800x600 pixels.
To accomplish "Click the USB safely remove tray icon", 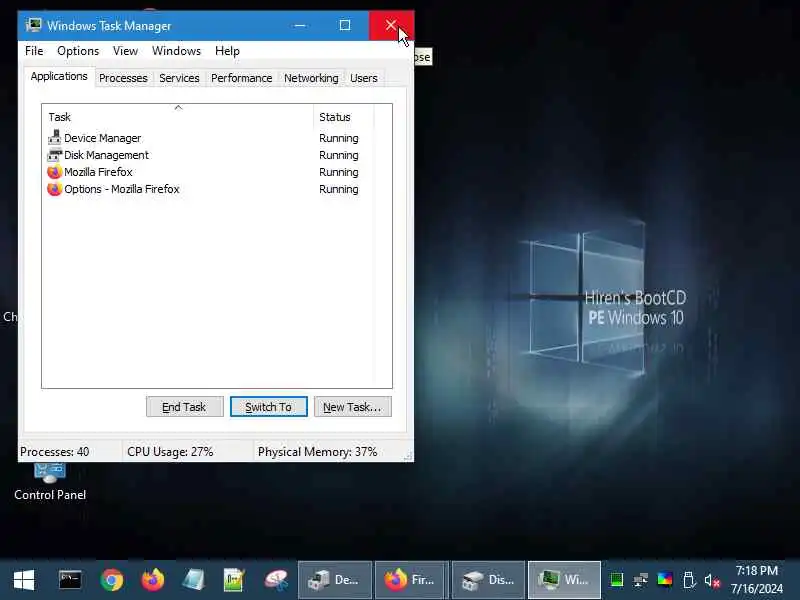I will coord(689,580).
